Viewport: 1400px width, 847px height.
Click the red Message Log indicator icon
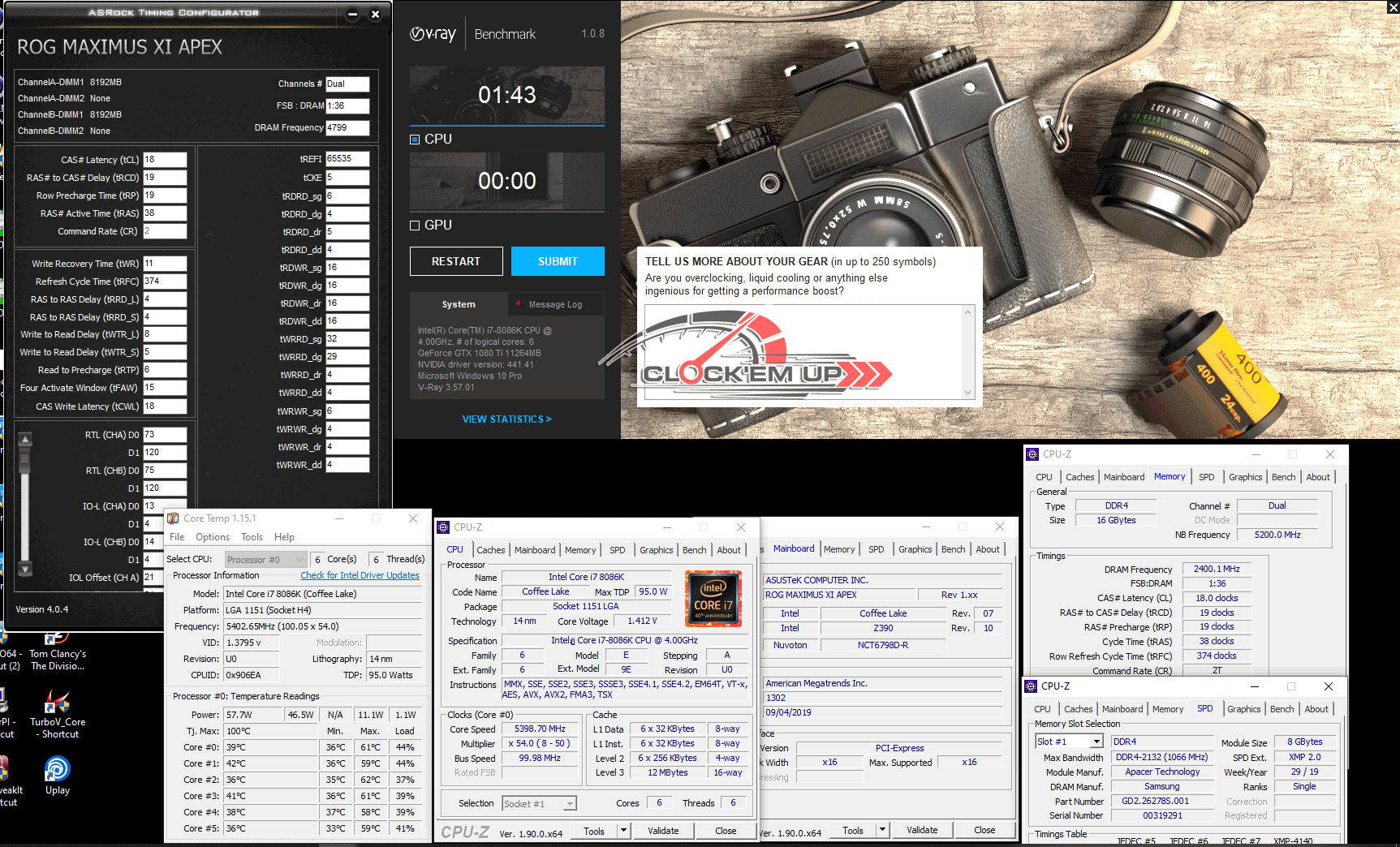point(518,304)
